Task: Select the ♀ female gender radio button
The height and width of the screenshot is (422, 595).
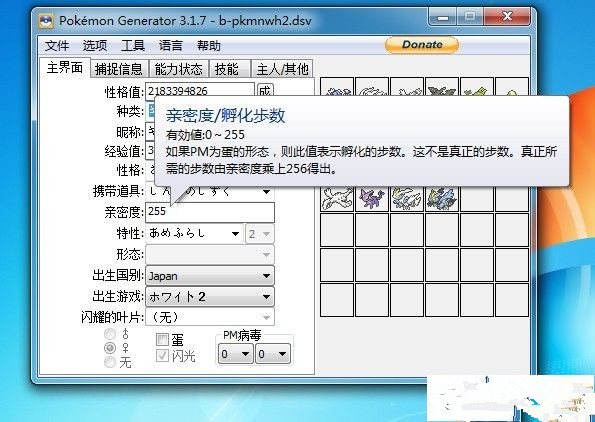Action: [x=110, y=347]
